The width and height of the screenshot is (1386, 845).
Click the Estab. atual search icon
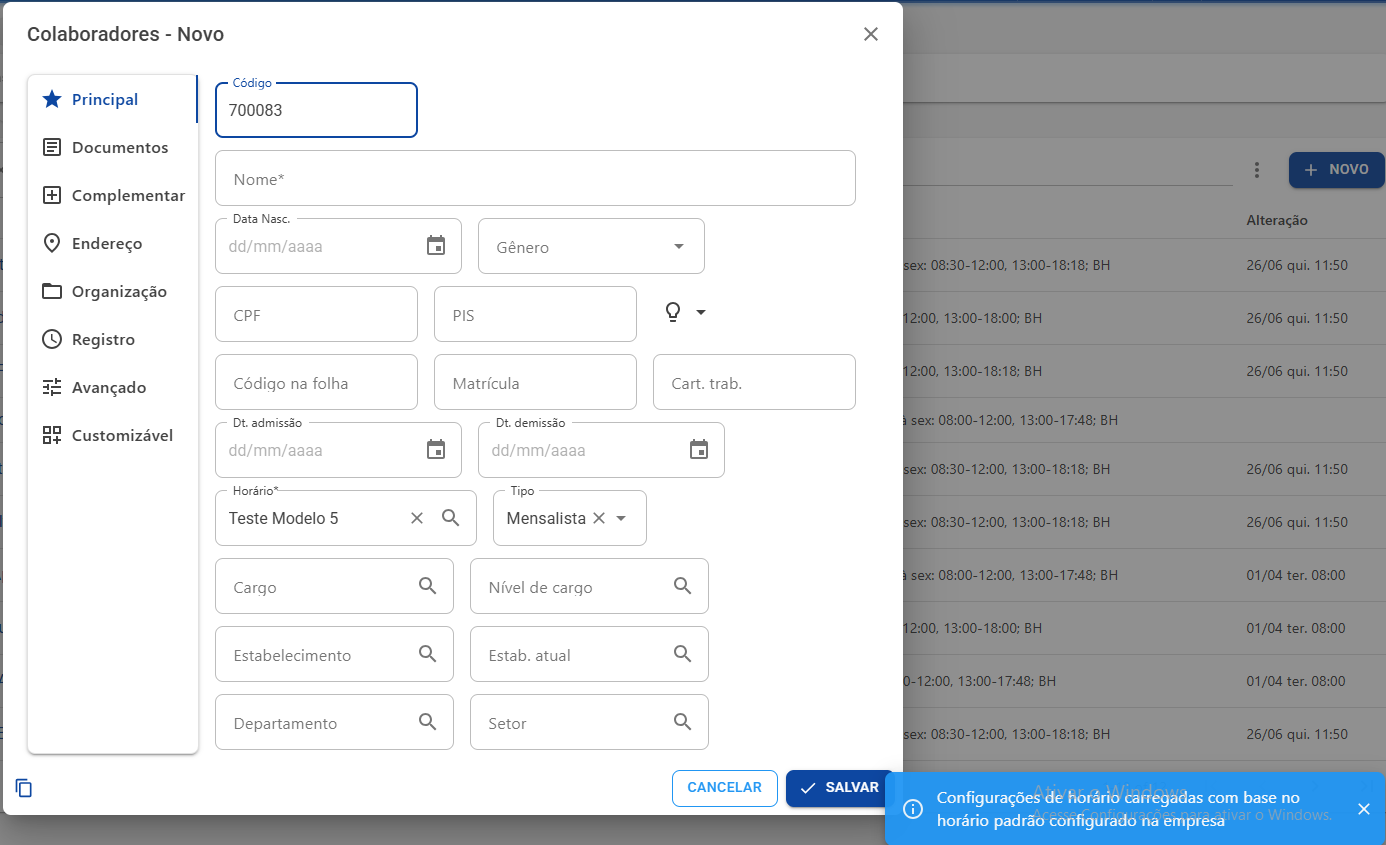tap(683, 654)
